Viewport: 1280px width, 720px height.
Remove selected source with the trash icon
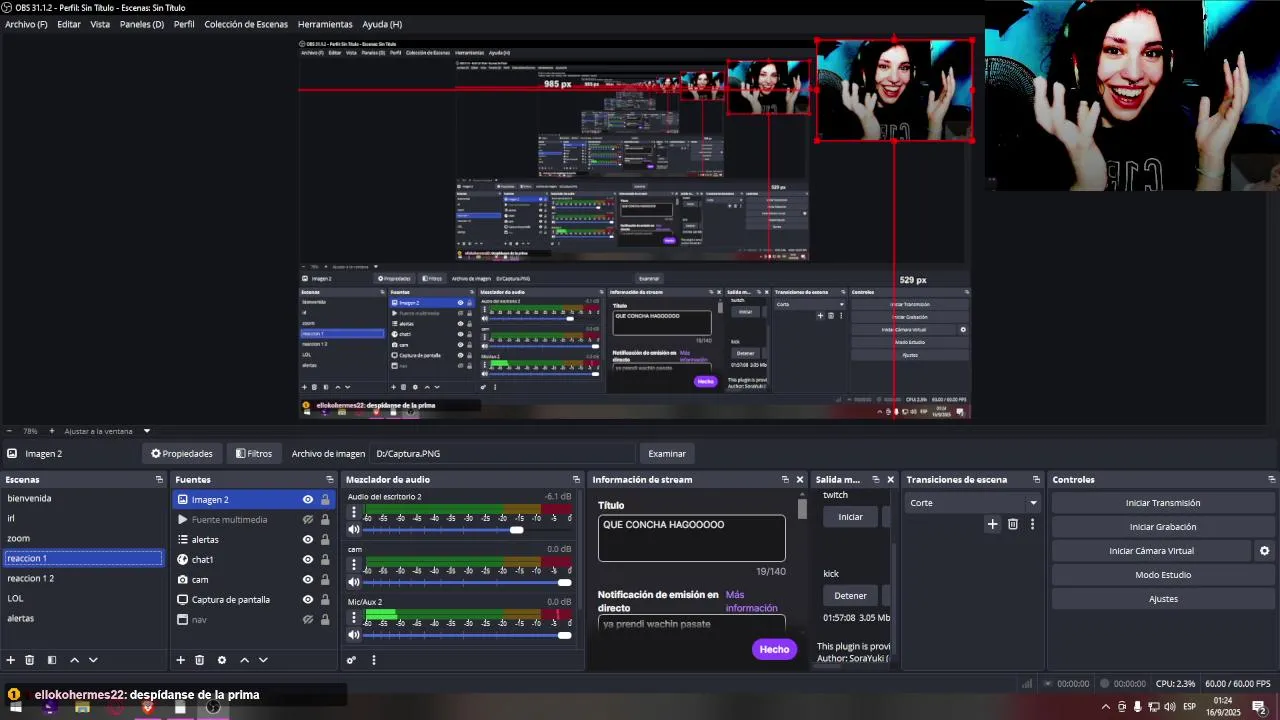click(x=200, y=660)
